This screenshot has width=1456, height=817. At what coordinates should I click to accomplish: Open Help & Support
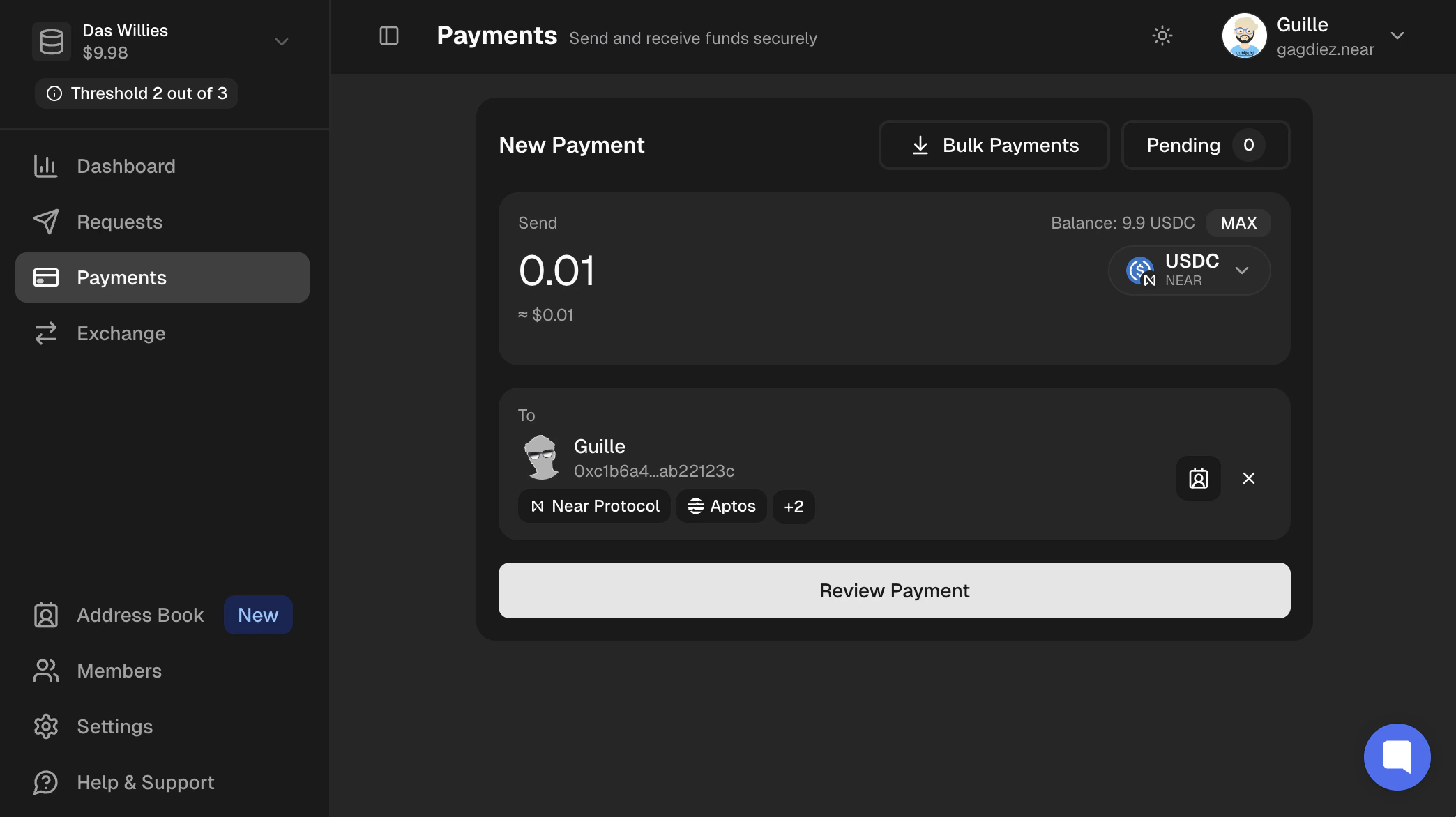[145, 782]
